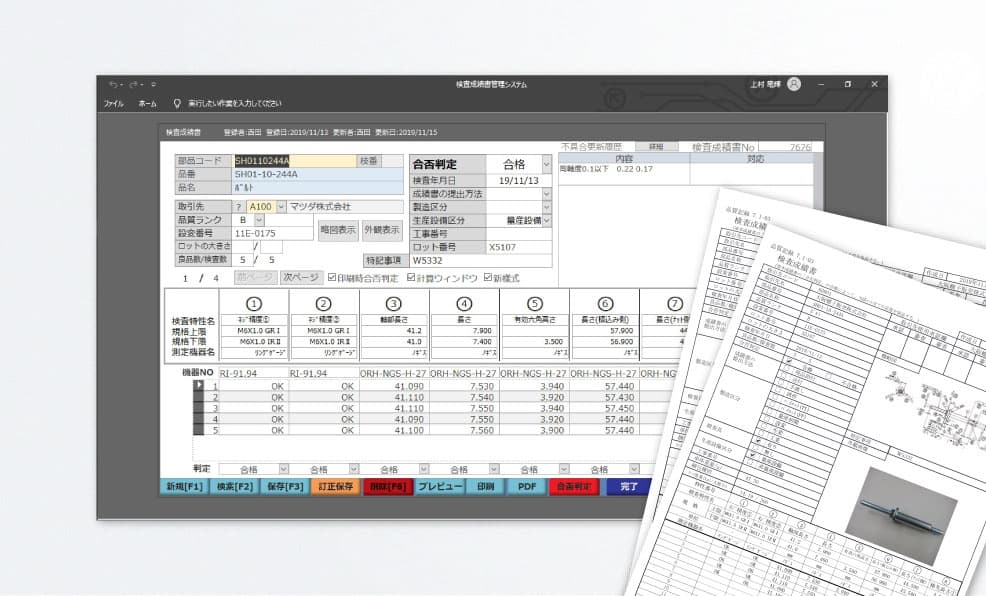Viewport: 986px width, 596px height.
Task: Expand the 品質ランク dropdown
Action: point(259,220)
